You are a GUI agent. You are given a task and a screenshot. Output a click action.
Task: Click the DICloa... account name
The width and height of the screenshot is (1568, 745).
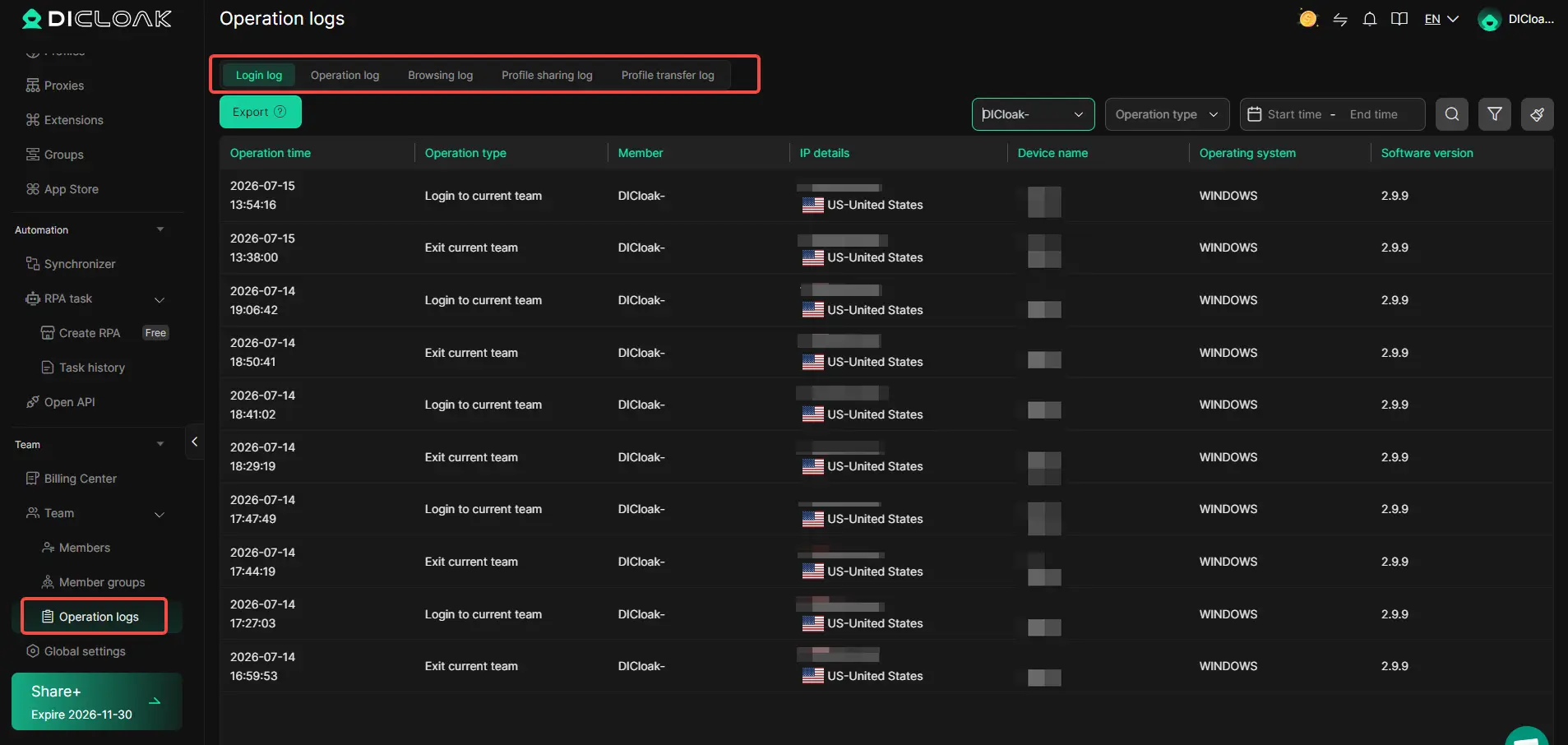1531,19
